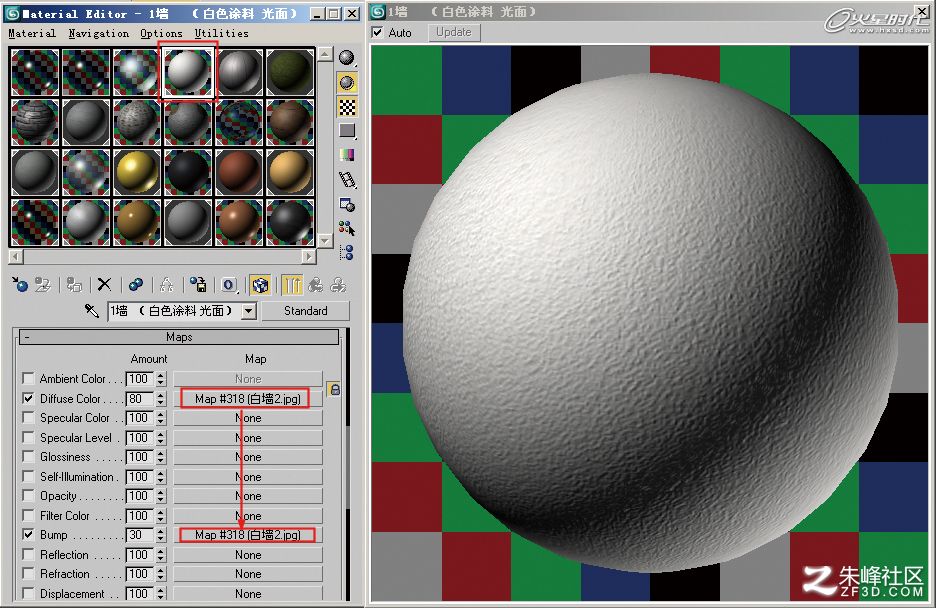
Task: Uncheck the Bump map checkbox
Action: (x=28, y=535)
